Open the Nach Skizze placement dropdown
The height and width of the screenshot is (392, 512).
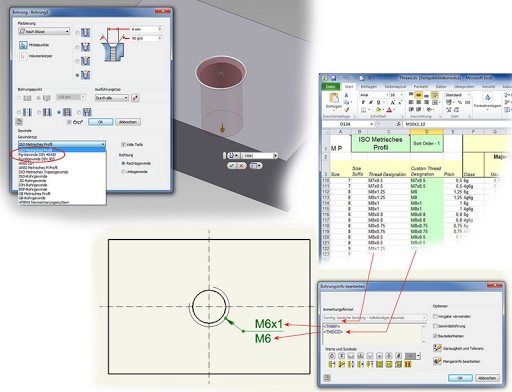pyautogui.click(x=44, y=31)
